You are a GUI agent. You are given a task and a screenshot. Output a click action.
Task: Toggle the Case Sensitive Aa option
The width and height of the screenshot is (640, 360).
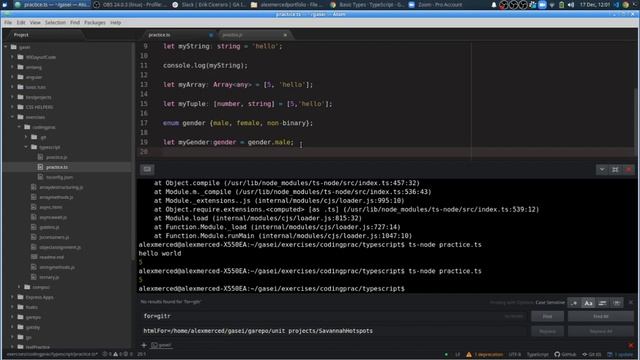(588, 303)
